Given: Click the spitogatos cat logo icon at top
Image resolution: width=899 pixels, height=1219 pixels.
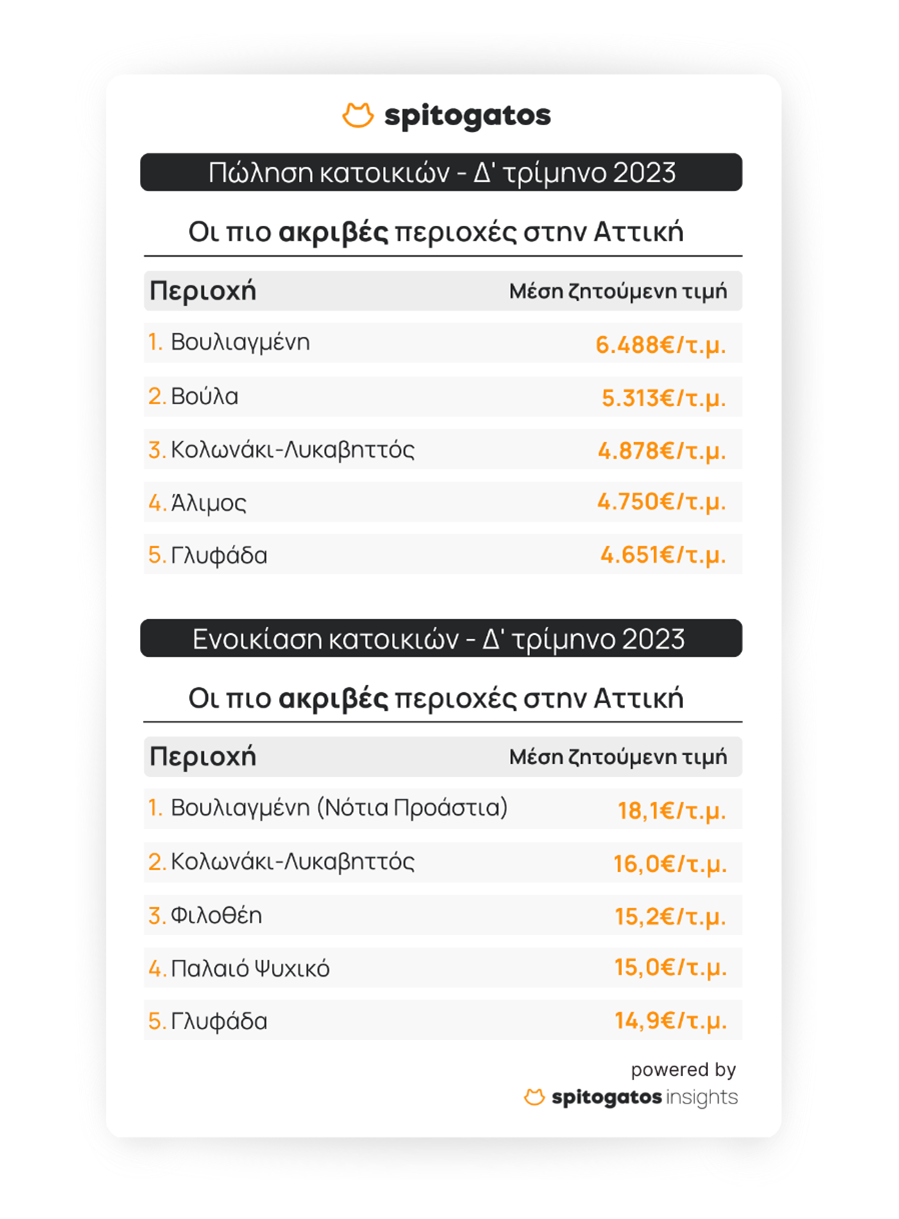Looking at the screenshot, I should point(357,116).
